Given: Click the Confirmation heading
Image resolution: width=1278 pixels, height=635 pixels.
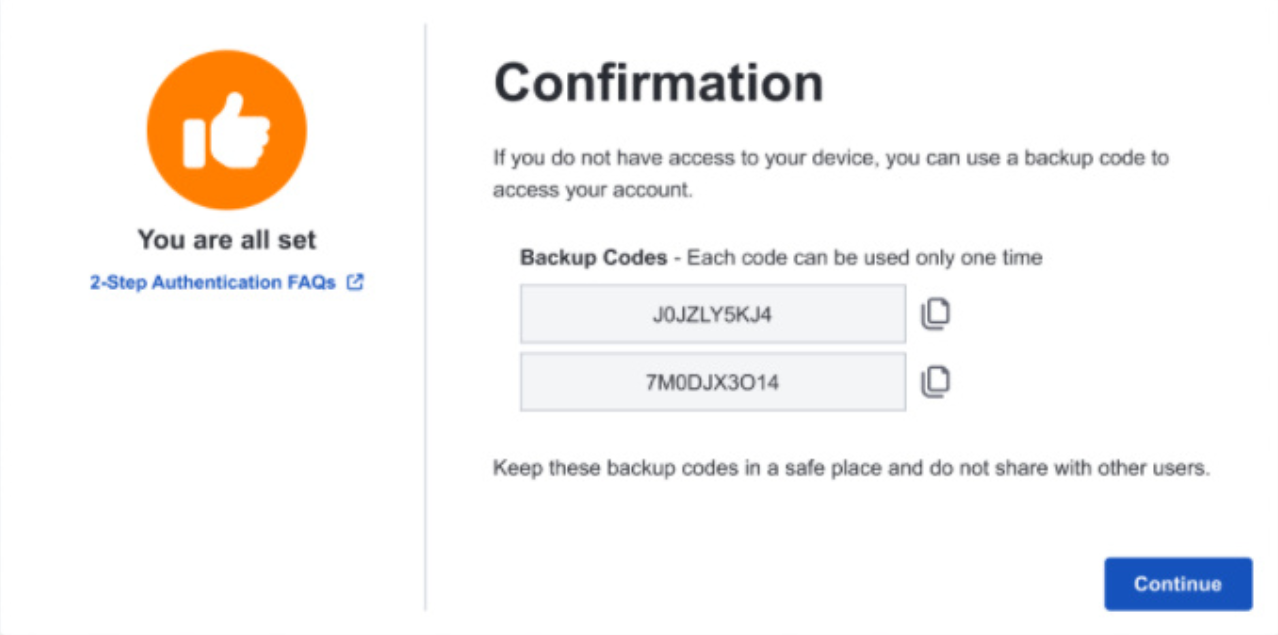Looking at the screenshot, I should (x=659, y=83).
